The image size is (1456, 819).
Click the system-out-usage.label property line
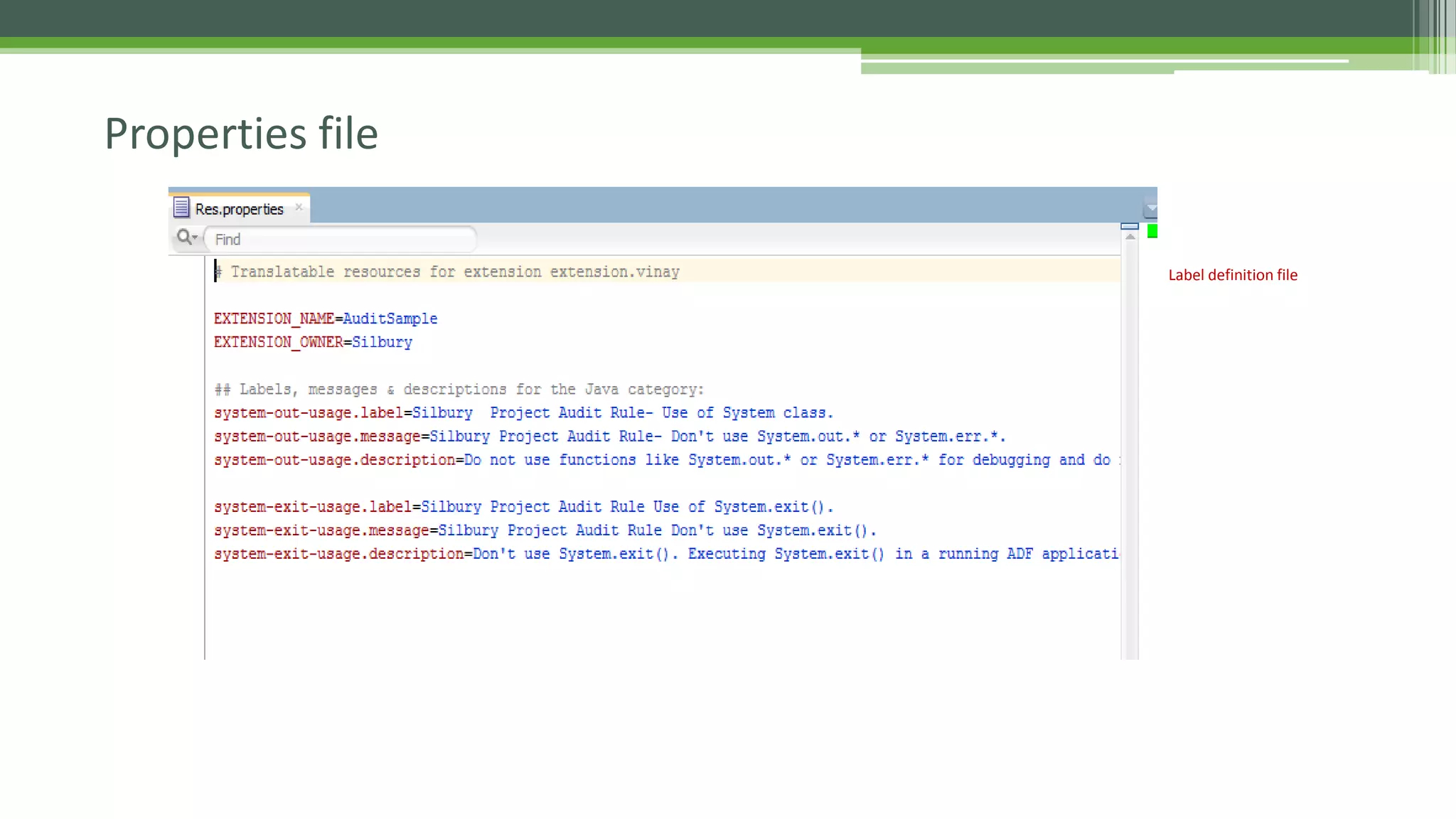tap(523, 413)
